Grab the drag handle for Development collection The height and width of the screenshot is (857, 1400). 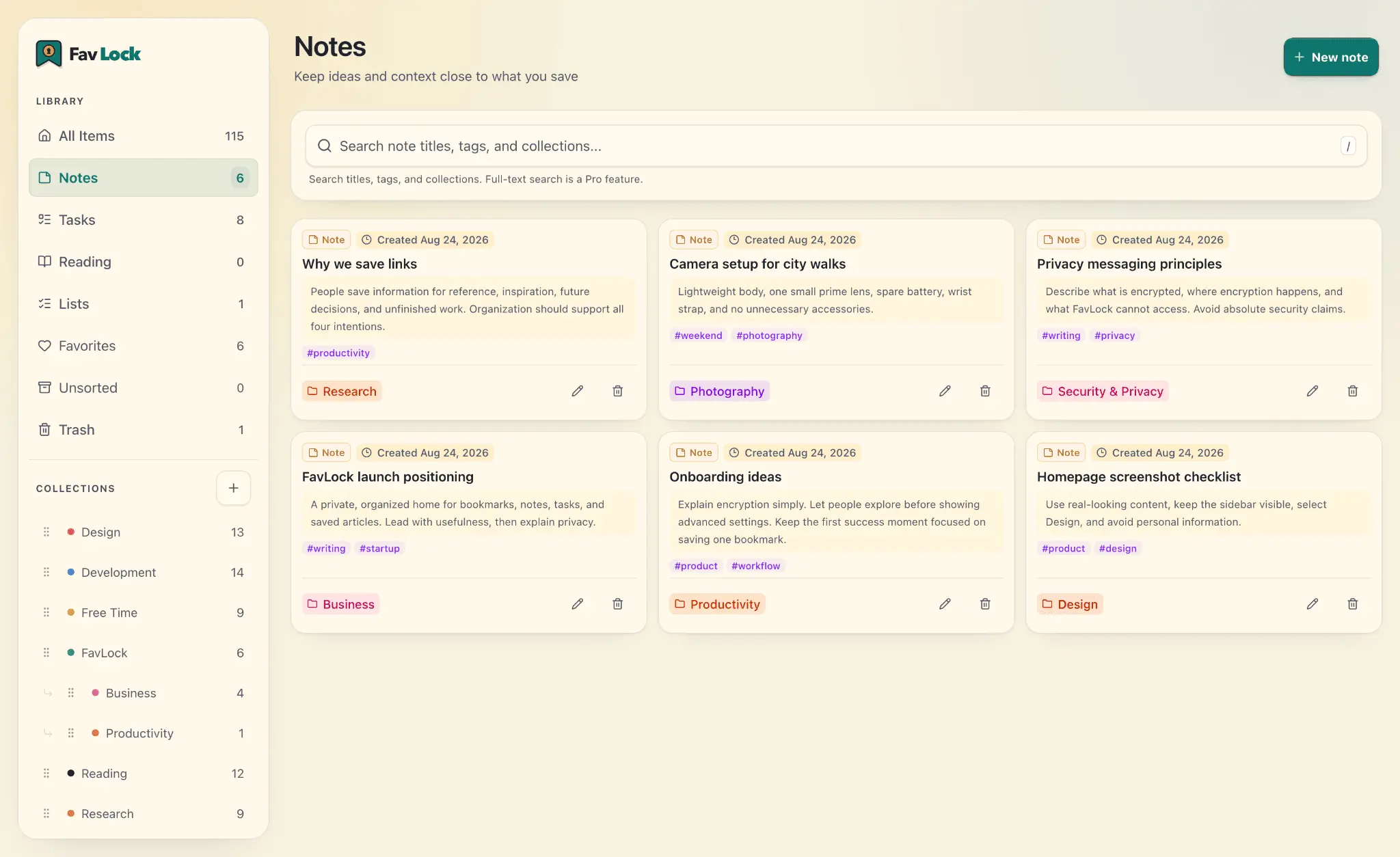click(46, 572)
